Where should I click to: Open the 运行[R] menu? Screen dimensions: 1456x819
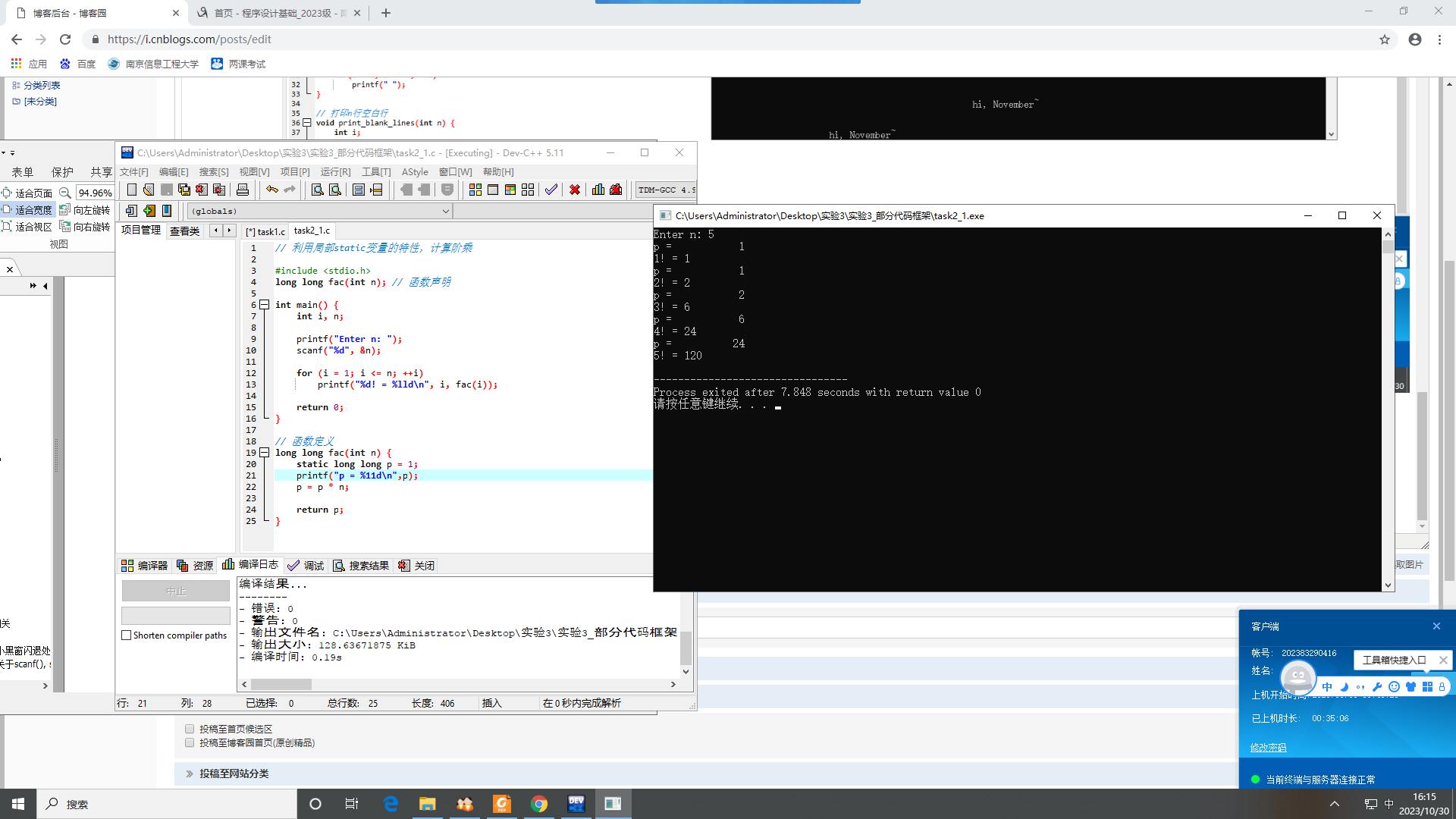335,172
